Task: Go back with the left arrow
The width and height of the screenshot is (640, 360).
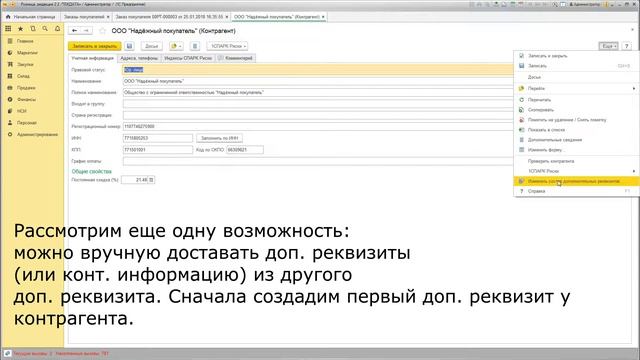Action: (74, 31)
